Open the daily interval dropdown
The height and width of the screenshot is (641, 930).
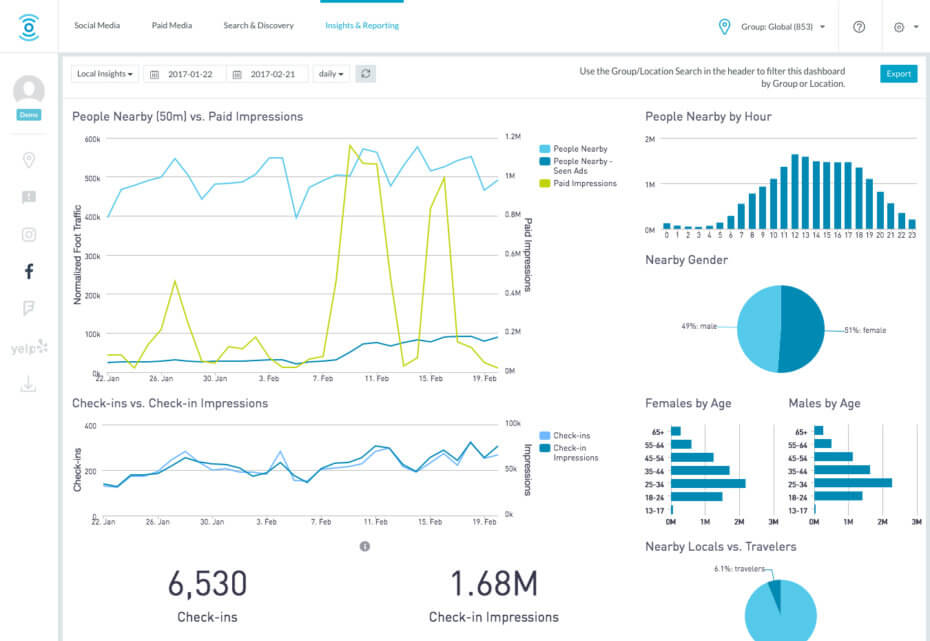330,74
